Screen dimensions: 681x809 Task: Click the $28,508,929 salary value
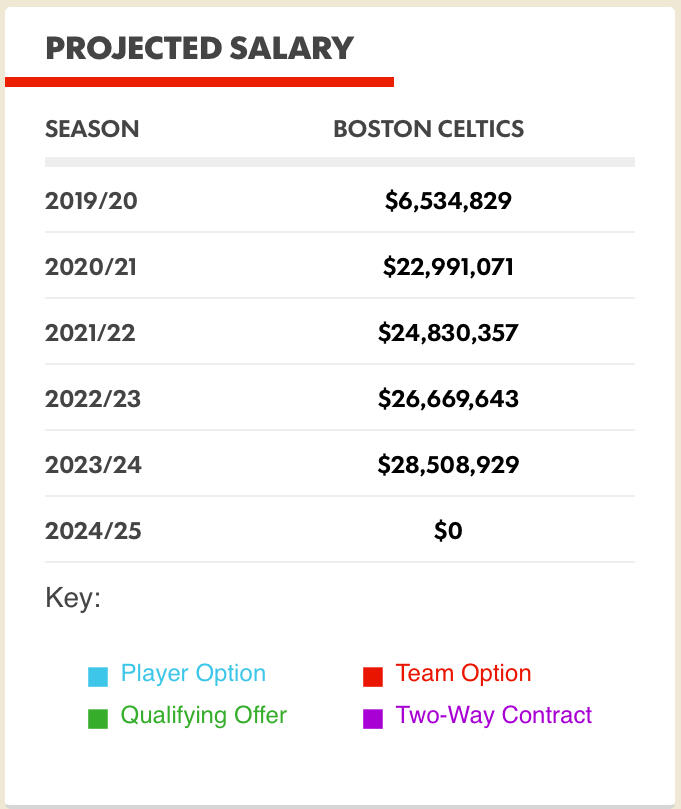[x=448, y=465]
